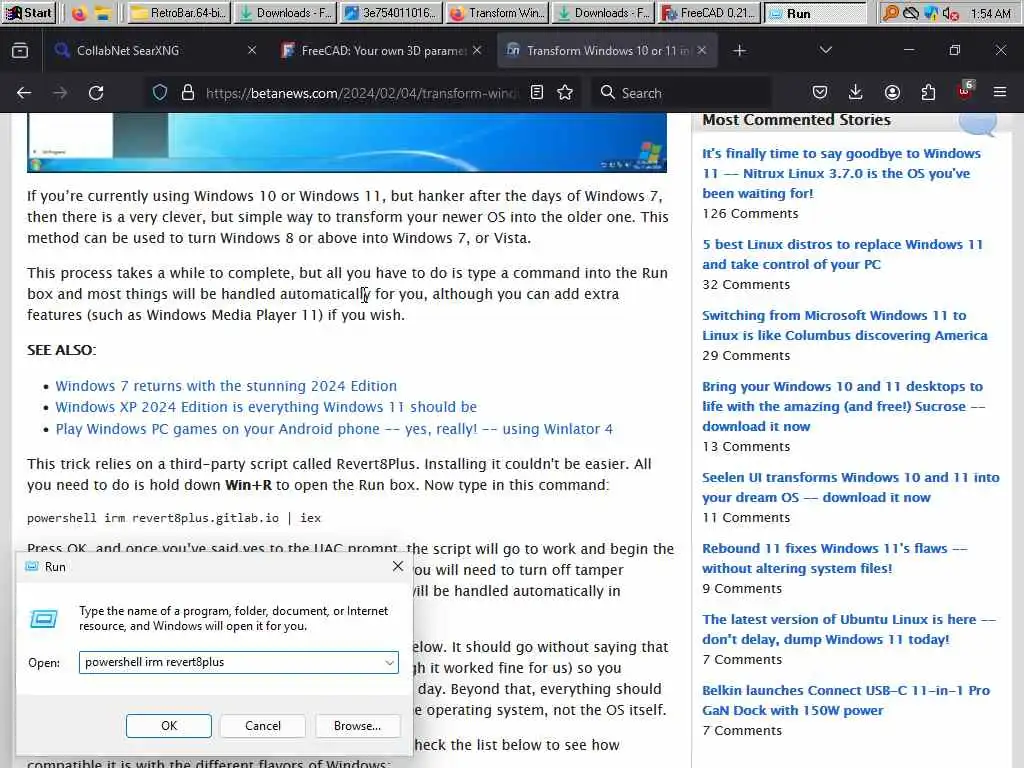Open the tracking protection shield icon
Viewport: 1024px width, 768px height.
pos(159,93)
